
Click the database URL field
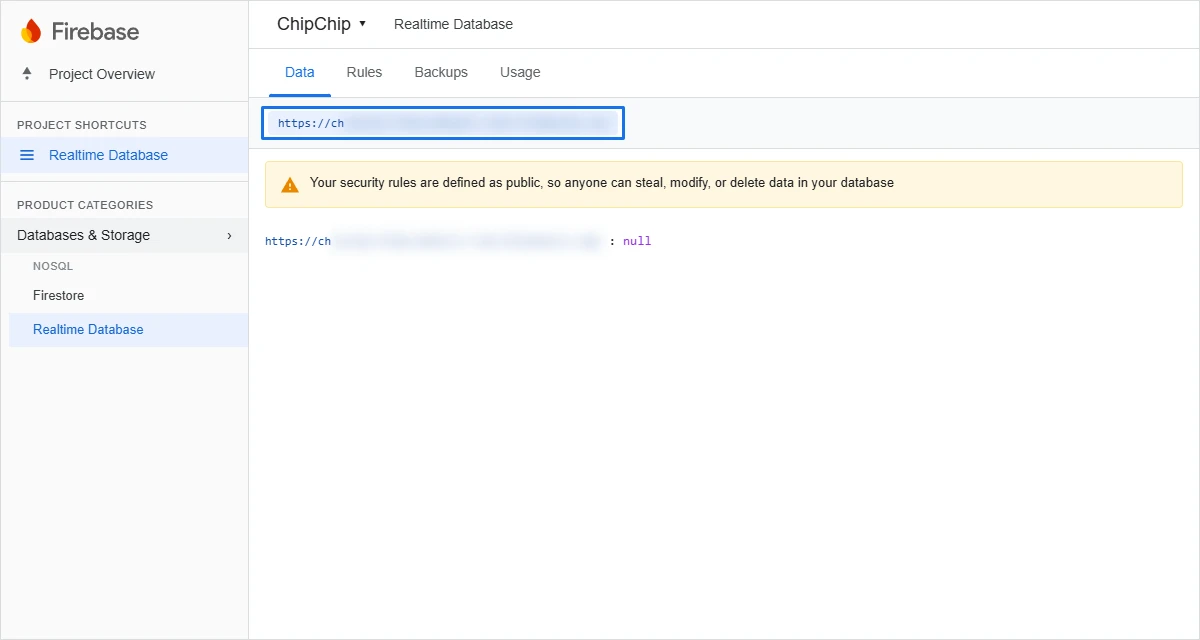click(443, 123)
